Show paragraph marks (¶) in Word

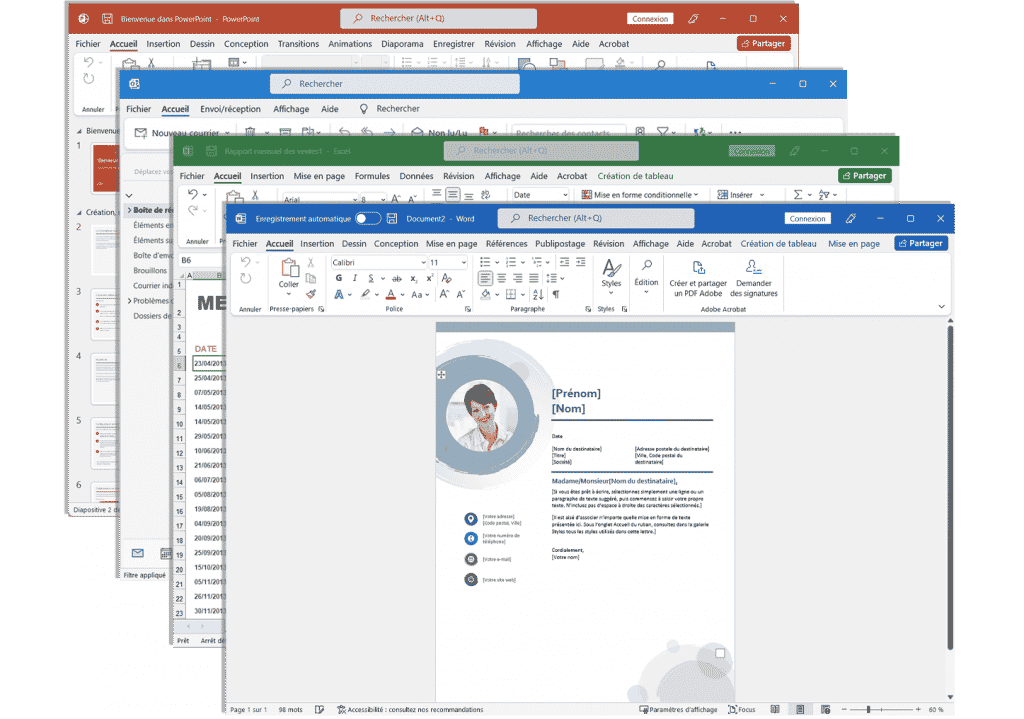pos(556,295)
